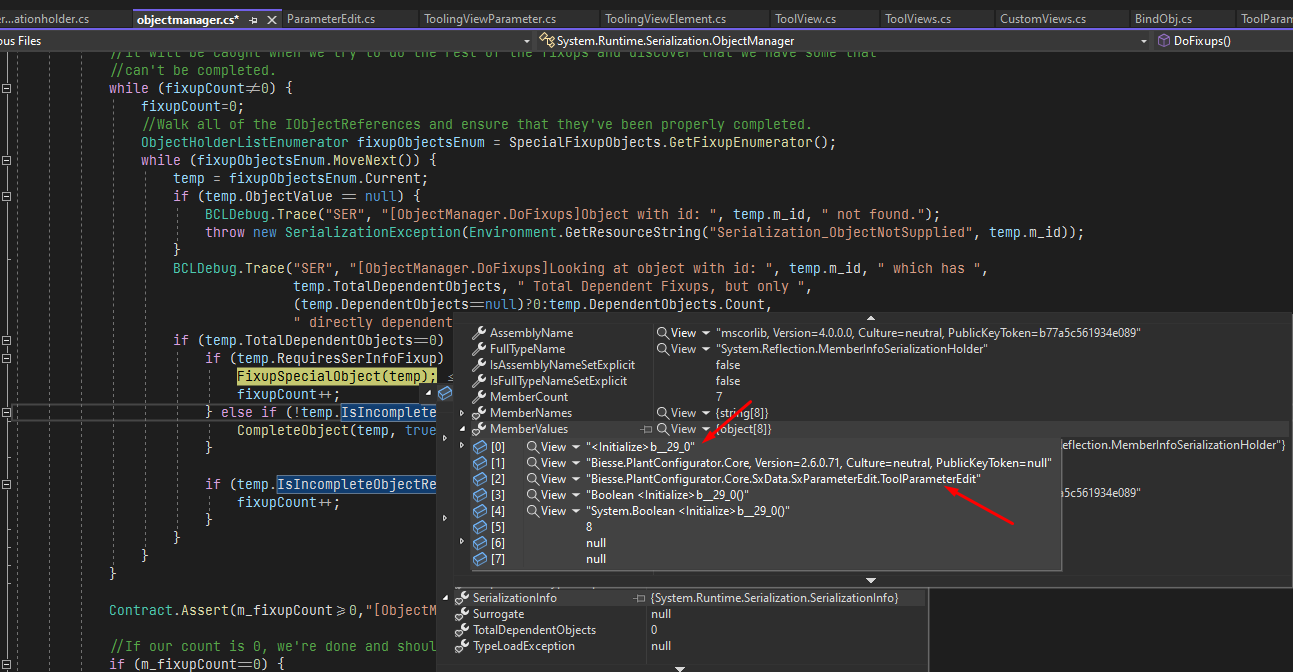The width and height of the screenshot is (1293, 672).
Task: Pin the MemberValues row to source
Action: tap(646, 429)
